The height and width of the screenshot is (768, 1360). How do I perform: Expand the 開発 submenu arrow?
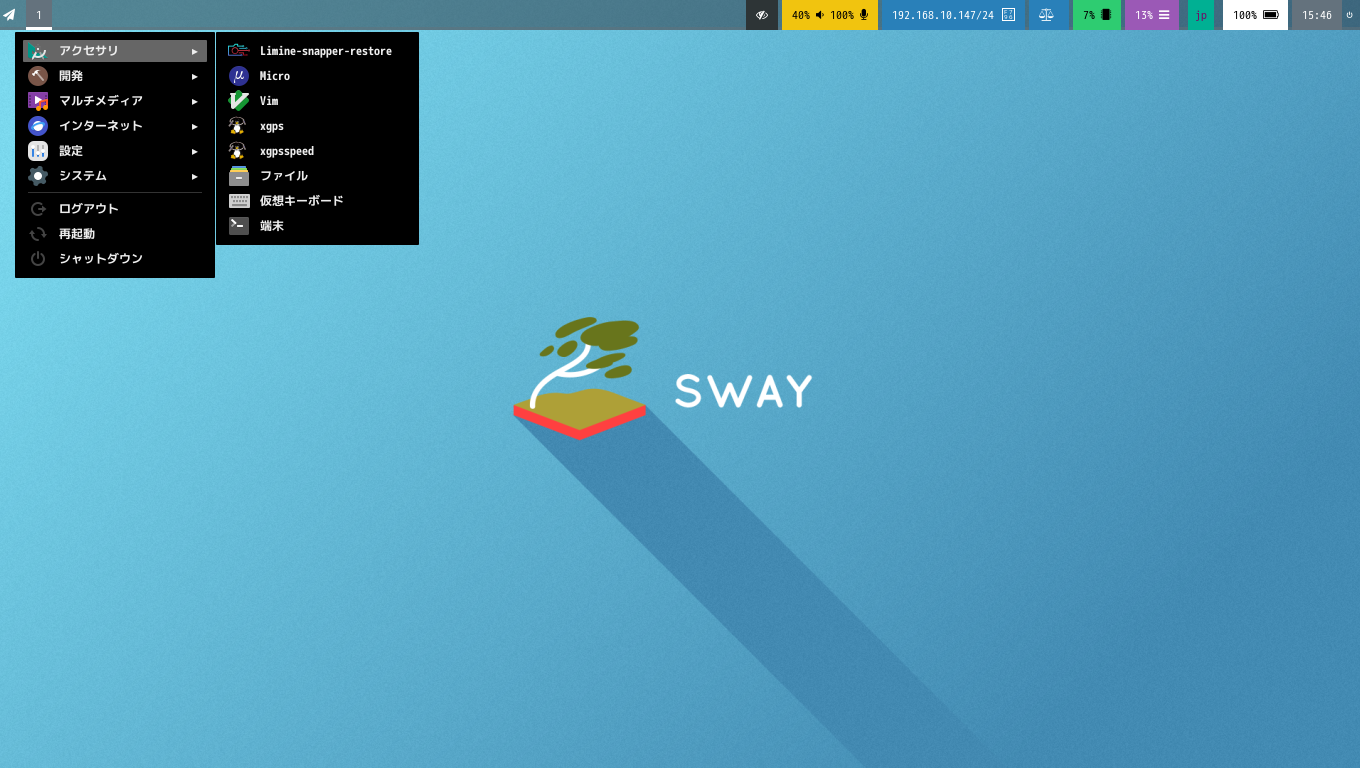pyautogui.click(x=195, y=76)
